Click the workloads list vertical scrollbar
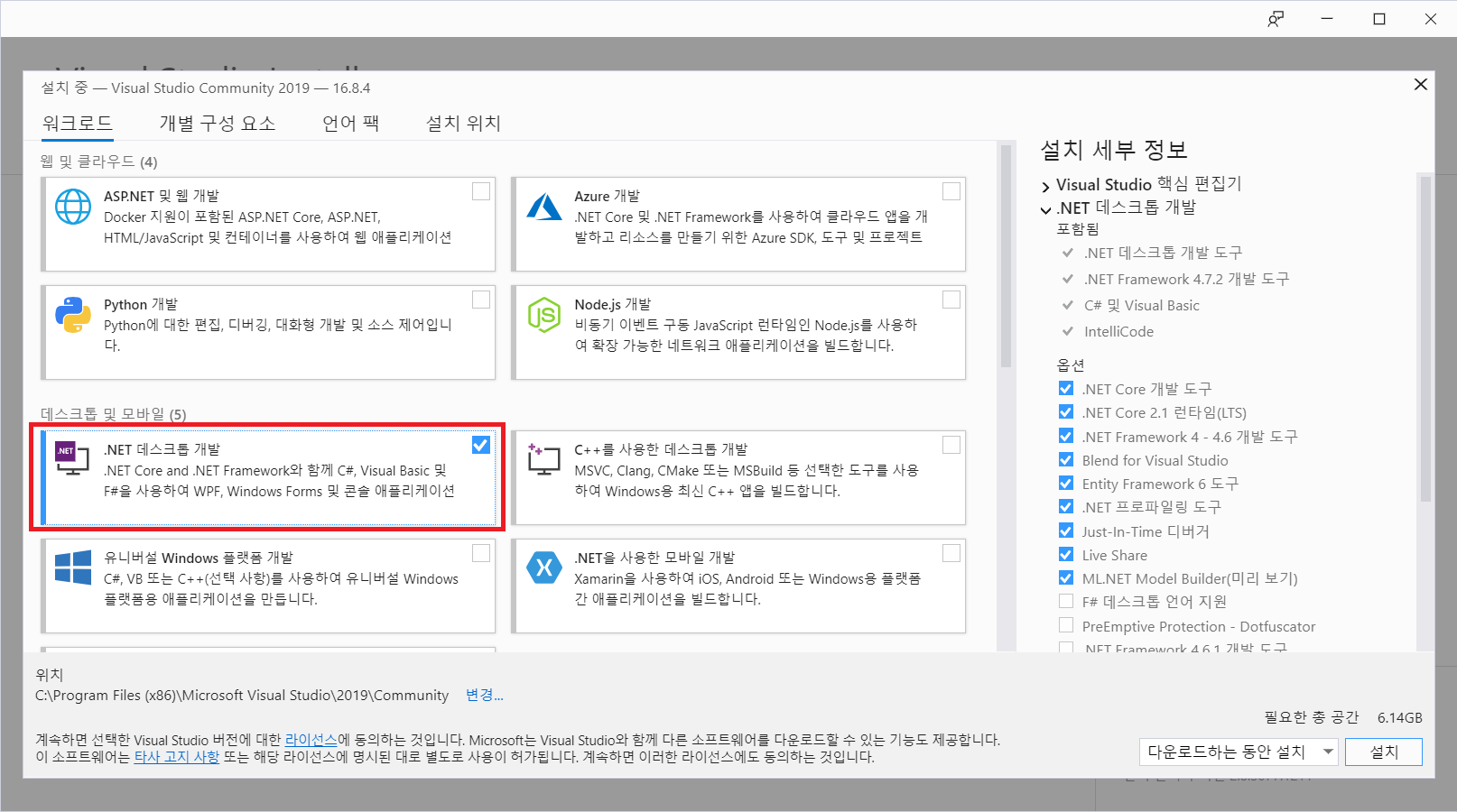This screenshot has width=1457, height=812. tap(1006, 257)
